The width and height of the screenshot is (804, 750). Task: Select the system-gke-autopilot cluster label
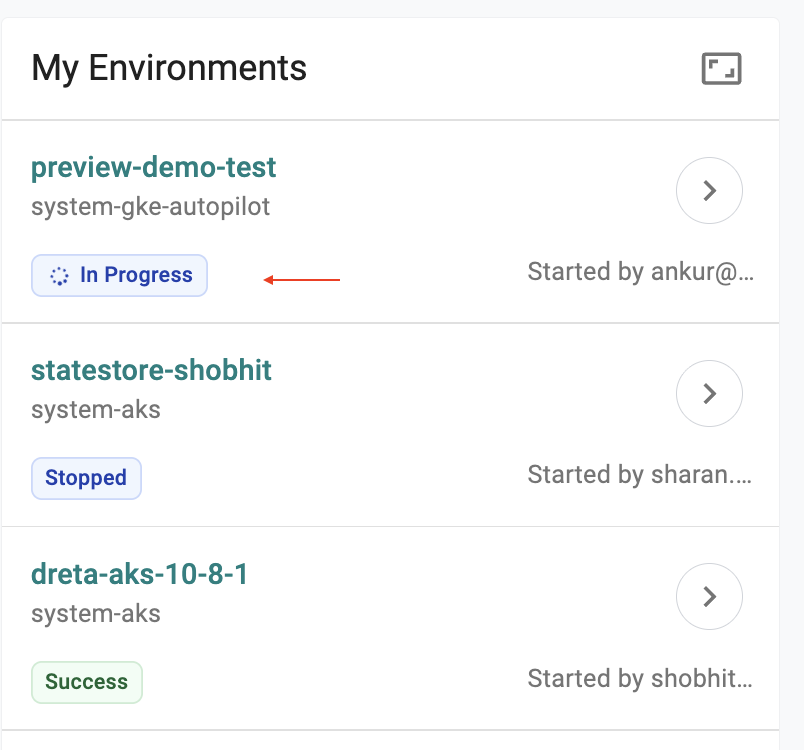[151, 207]
